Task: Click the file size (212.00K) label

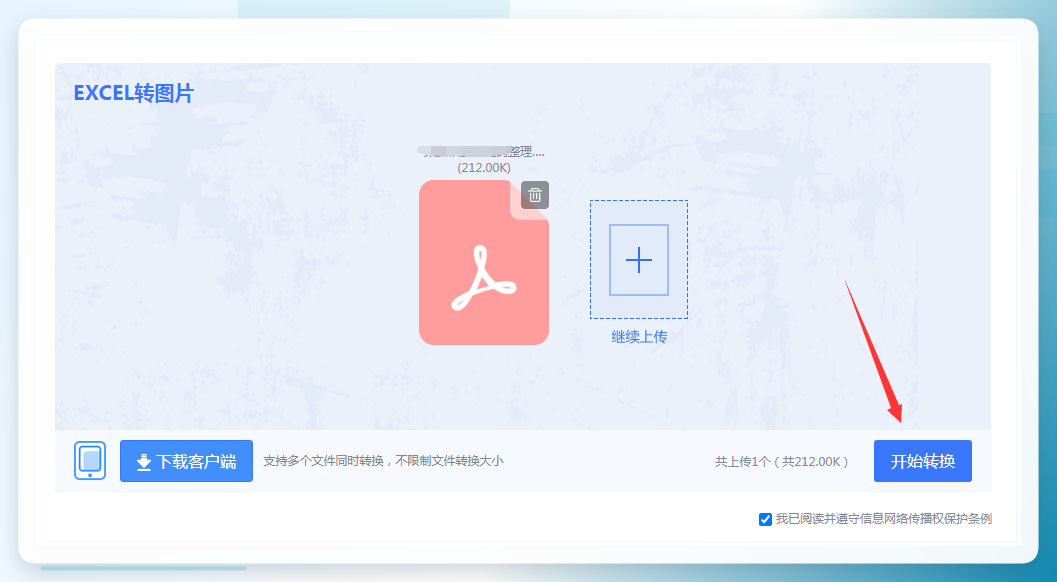Action: [x=484, y=167]
